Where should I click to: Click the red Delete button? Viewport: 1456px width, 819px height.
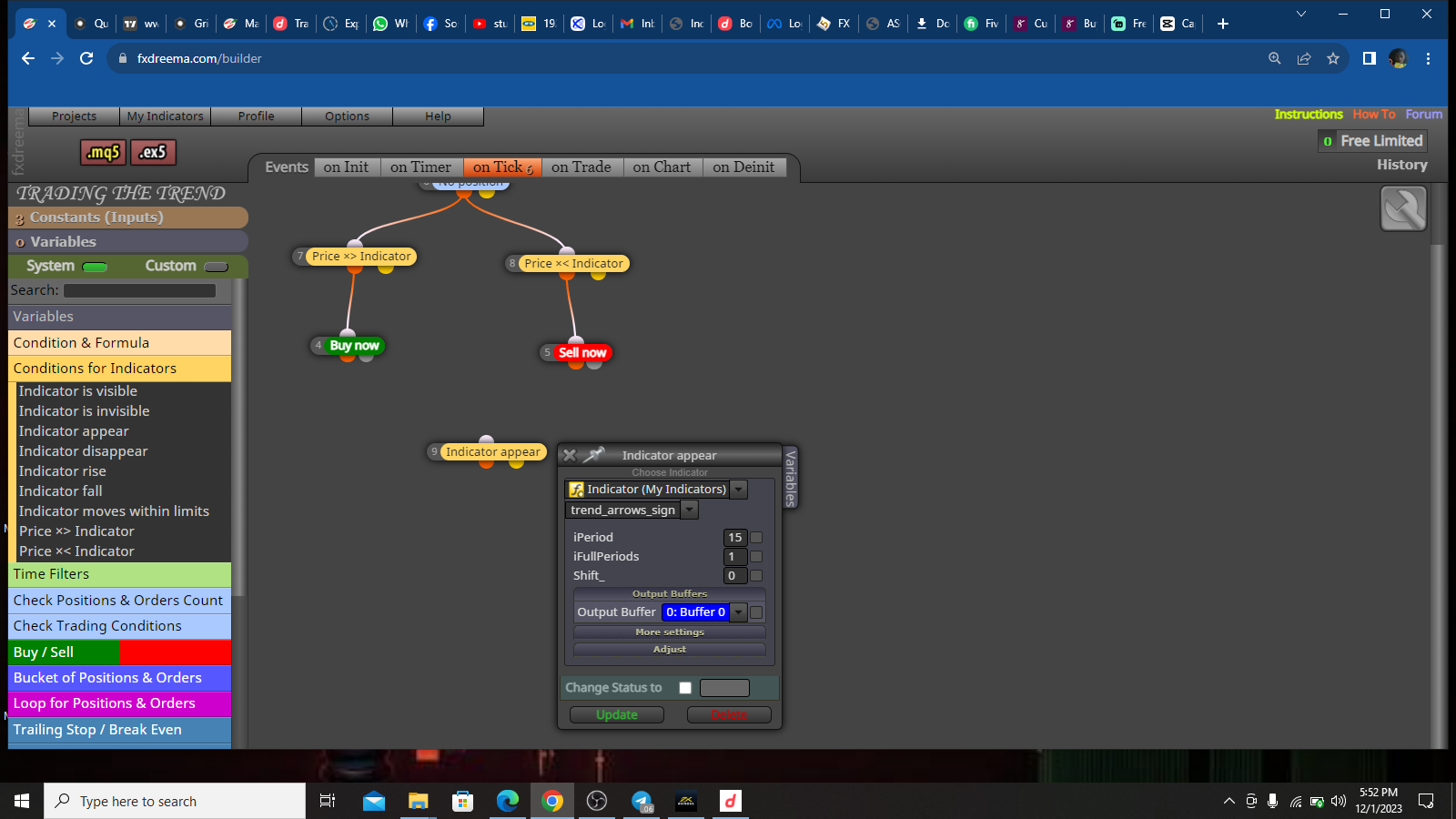[729, 715]
